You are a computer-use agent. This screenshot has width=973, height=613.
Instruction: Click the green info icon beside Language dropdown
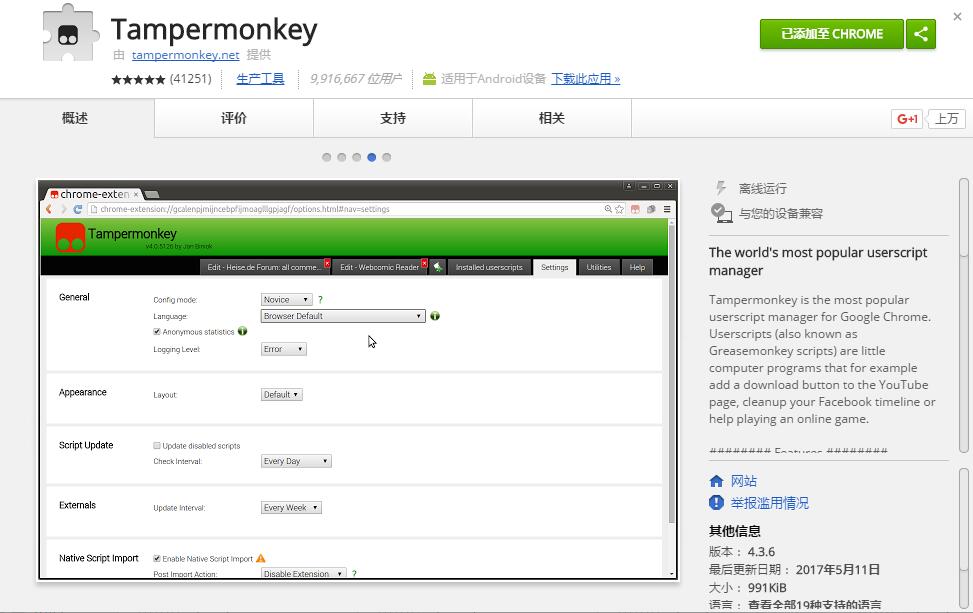435,316
